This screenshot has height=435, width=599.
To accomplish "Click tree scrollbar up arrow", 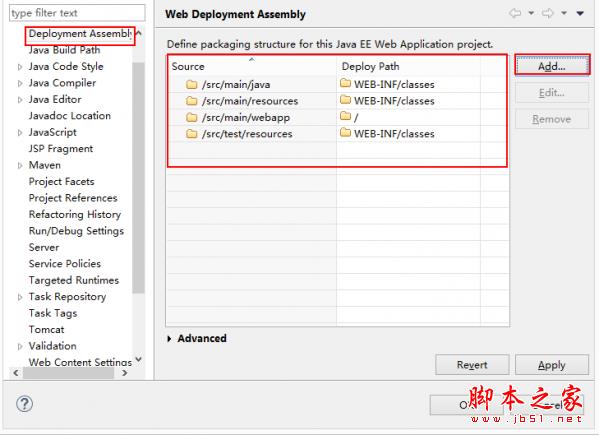I will (139, 34).
